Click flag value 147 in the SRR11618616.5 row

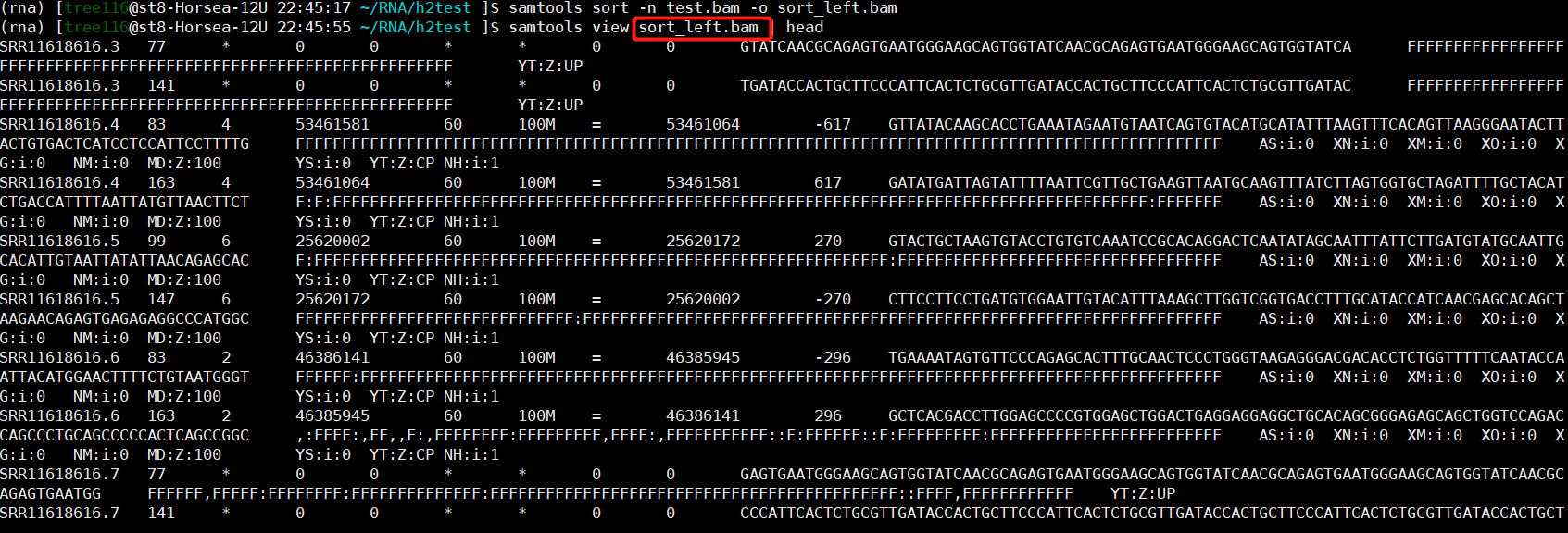(x=161, y=299)
